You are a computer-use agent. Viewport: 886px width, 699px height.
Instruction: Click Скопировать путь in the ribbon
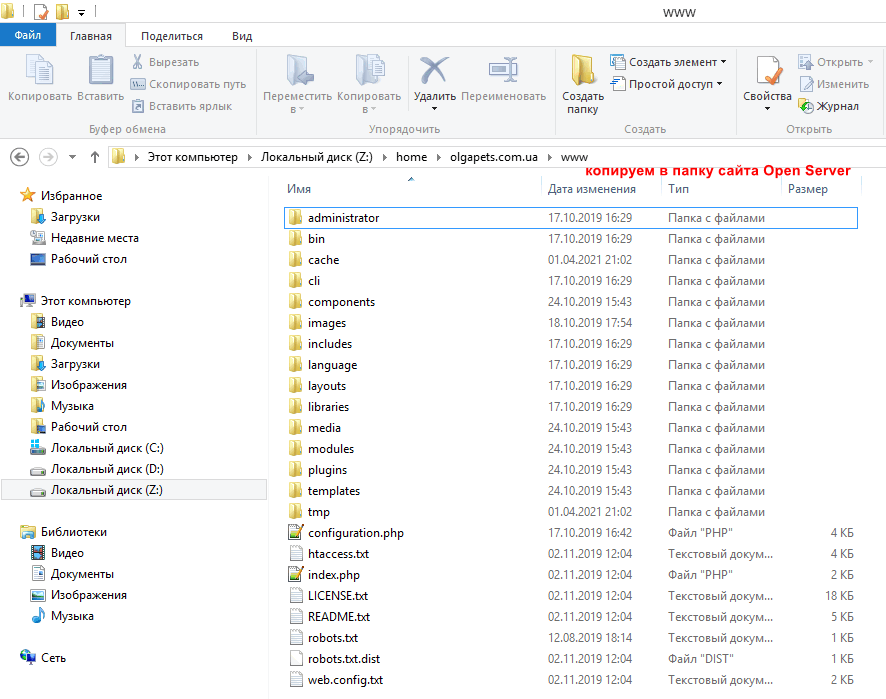coord(188,84)
